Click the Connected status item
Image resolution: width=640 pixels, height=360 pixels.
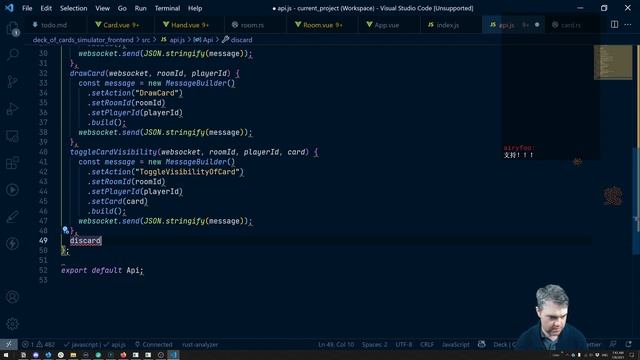click(153, 344)
